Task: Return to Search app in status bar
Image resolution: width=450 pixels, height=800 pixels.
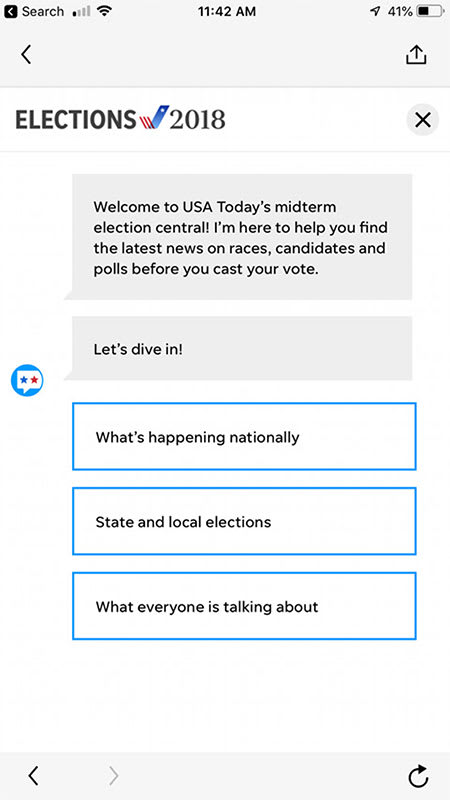Action: click(34, 11)
